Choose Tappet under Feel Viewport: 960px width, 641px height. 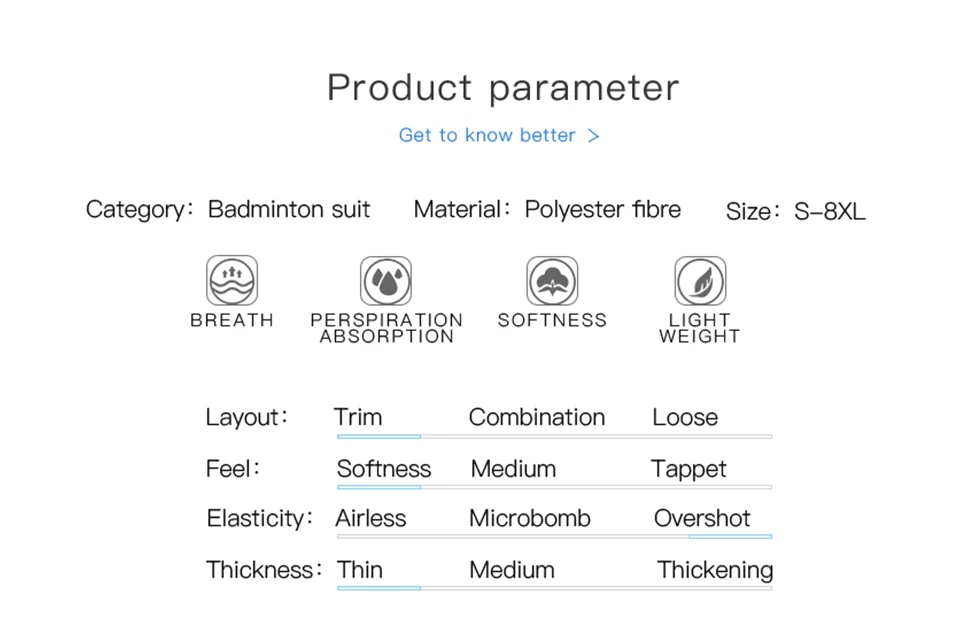pos(688,470)
